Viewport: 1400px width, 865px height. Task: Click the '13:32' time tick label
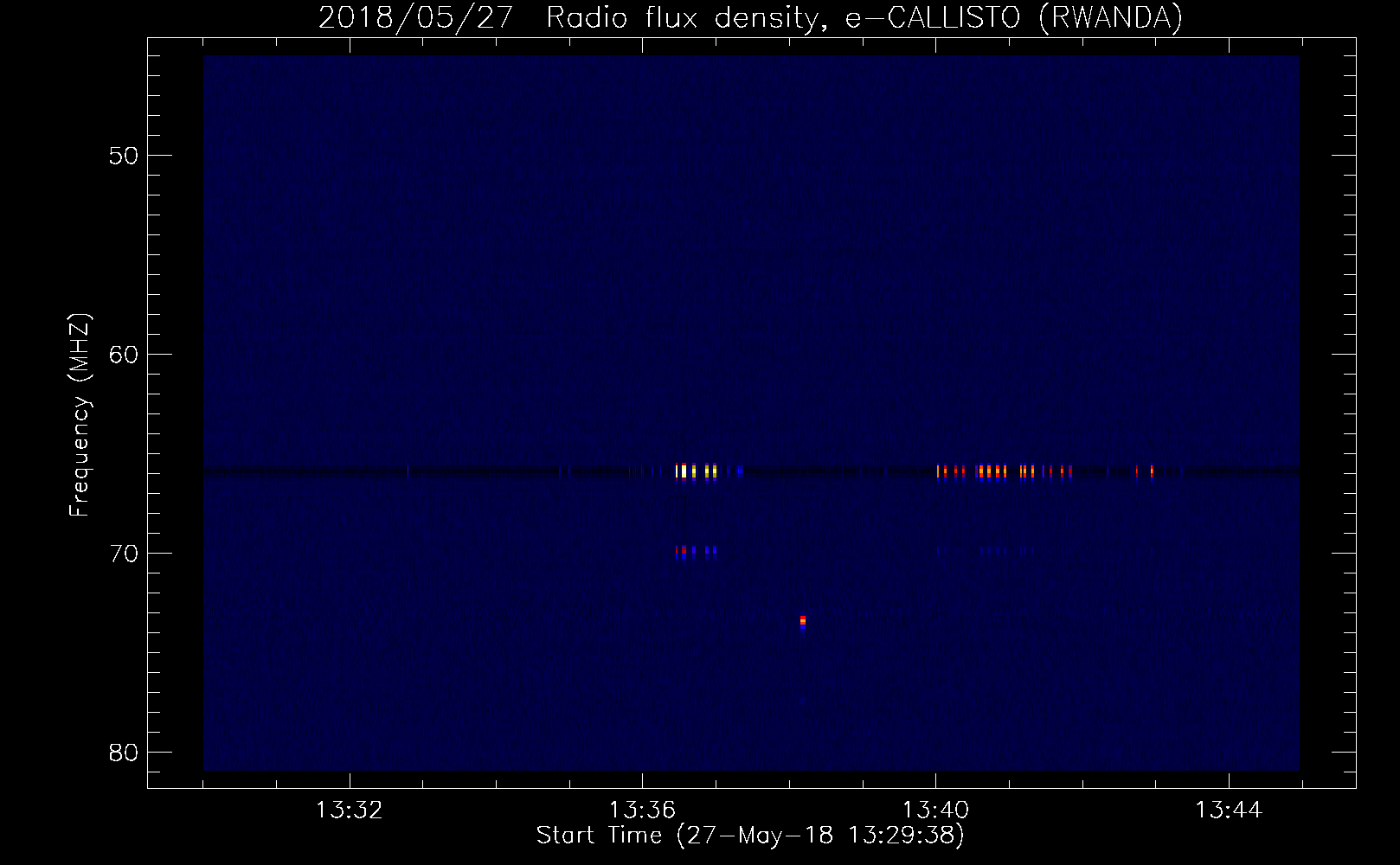pyautogui.click(x=349, y=811)
